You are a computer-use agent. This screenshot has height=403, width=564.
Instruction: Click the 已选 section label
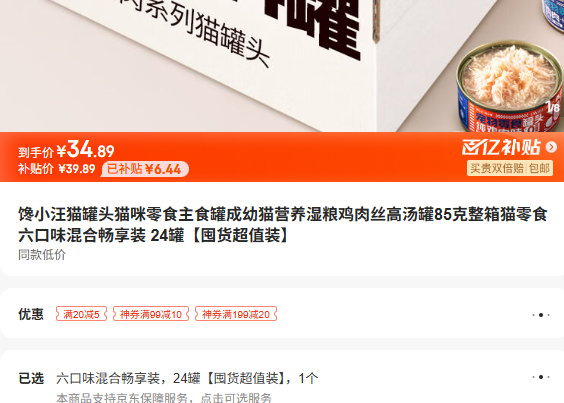point(31,379)
